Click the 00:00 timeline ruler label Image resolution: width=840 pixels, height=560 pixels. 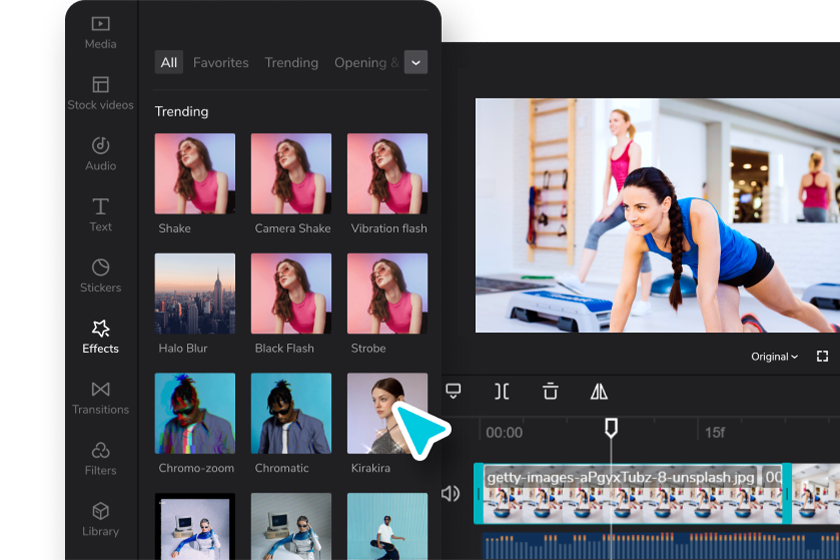tap(504, 432)
